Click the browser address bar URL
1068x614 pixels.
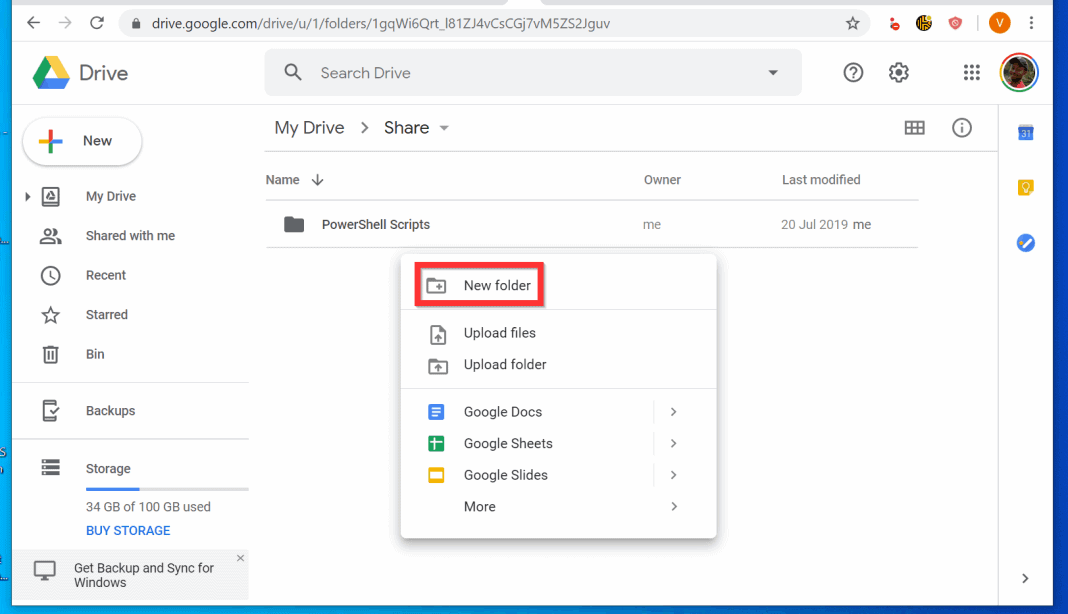(381, 23)
